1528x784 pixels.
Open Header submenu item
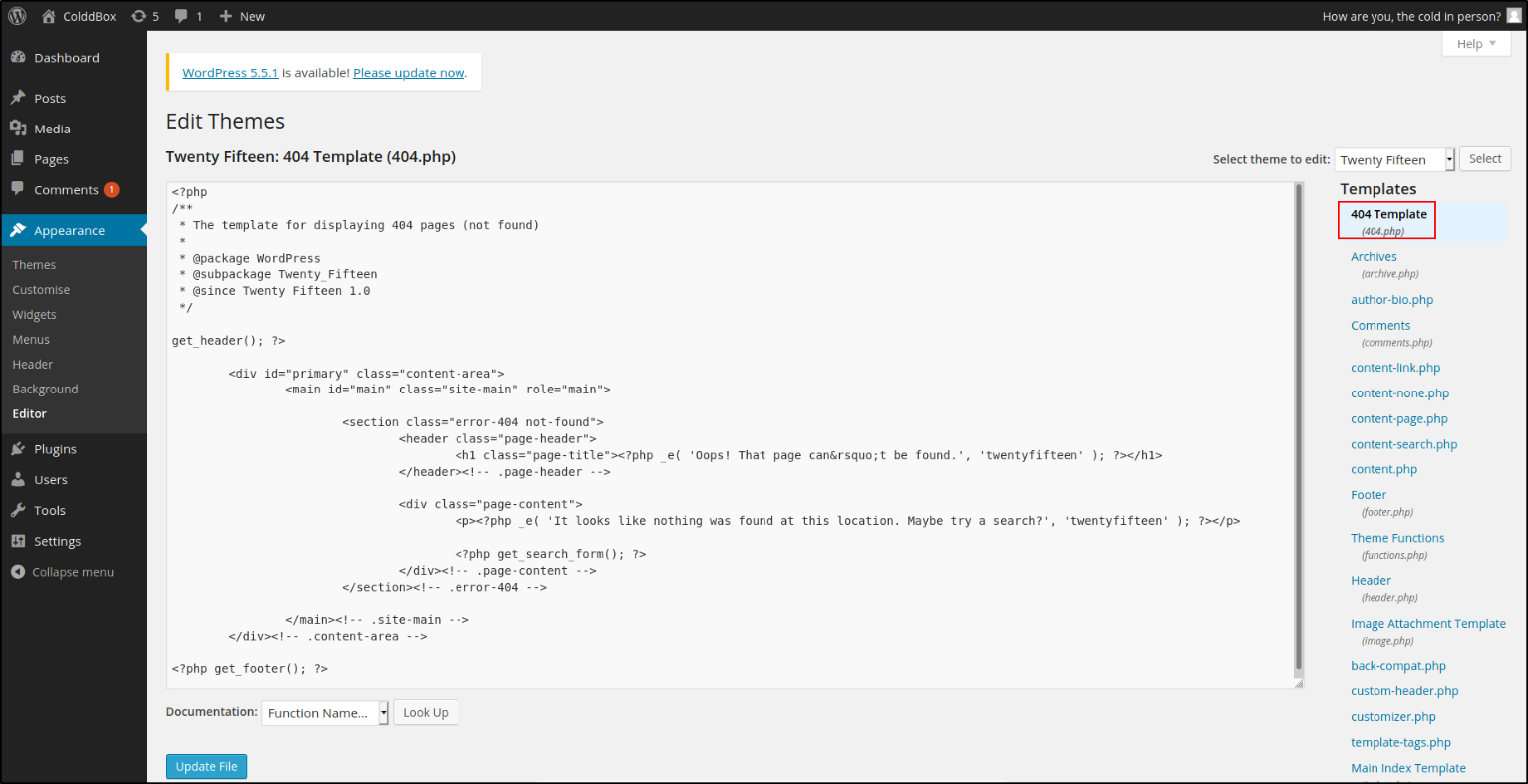32,365
